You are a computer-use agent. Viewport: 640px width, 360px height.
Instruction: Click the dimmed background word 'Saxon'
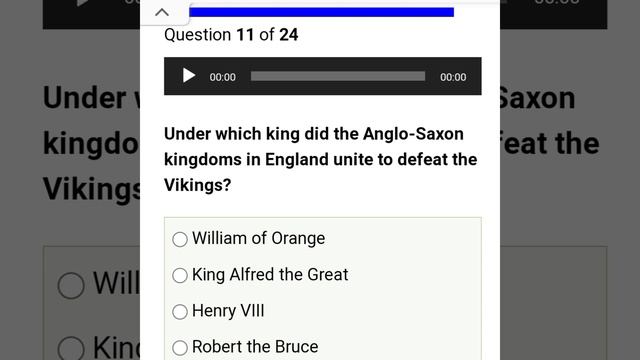pos(538,98)
